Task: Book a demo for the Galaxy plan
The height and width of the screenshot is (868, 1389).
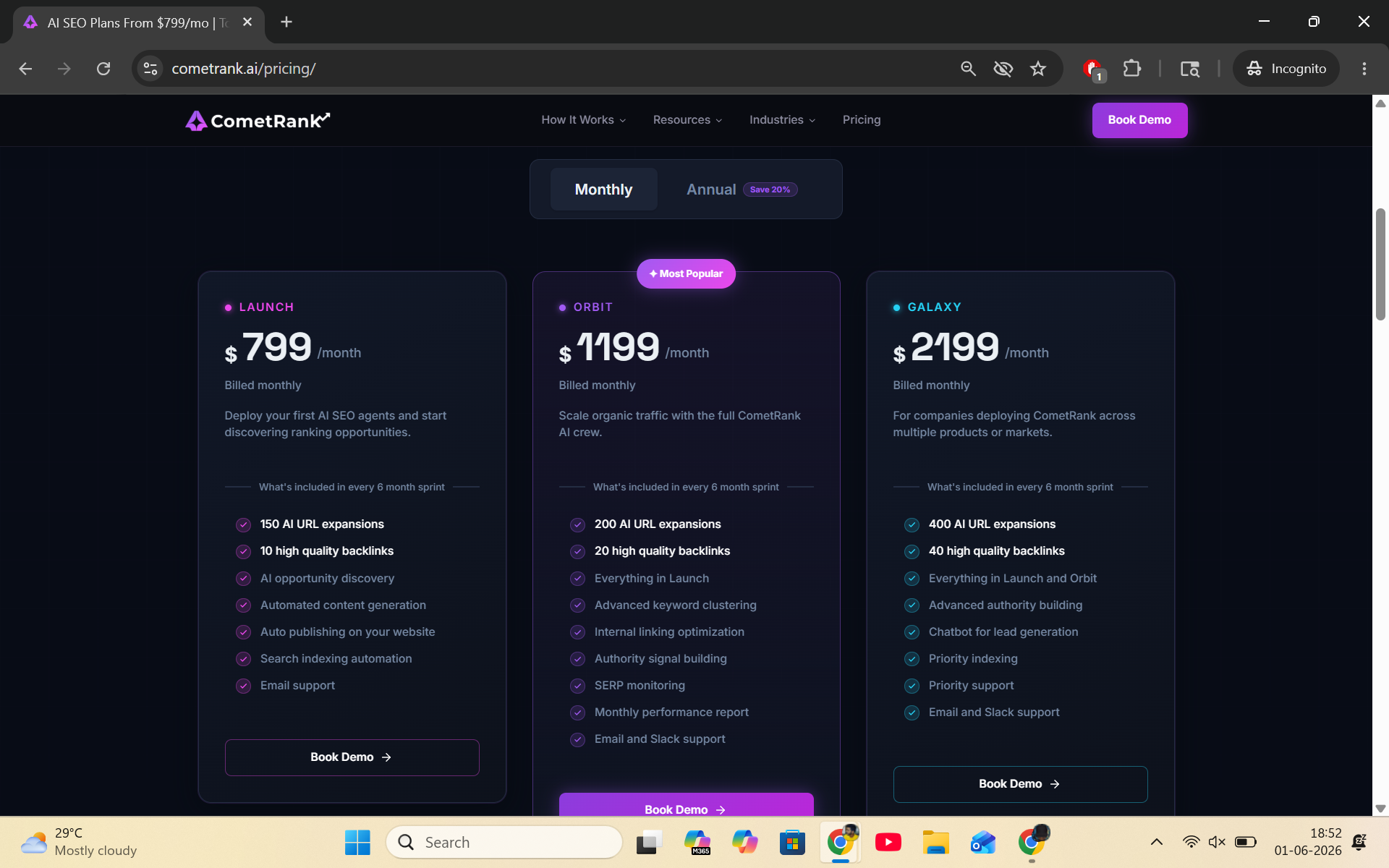Action: tap(1020, 784)
